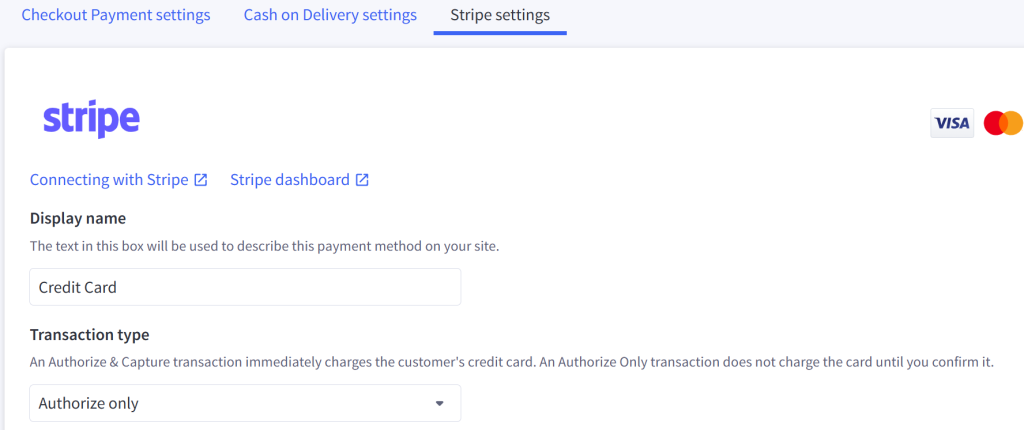
Task: Click the Transaction type heading label
Action: pyautogui.click(x=89, y=335)
